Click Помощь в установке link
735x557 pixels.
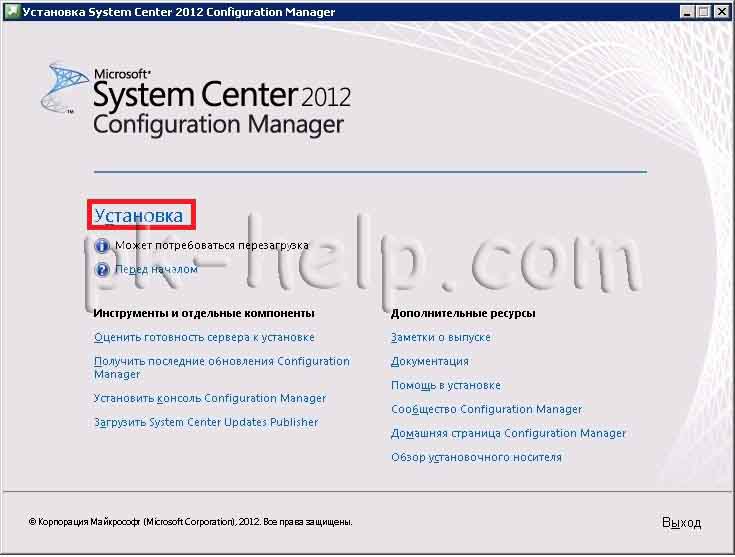[446, 385]
